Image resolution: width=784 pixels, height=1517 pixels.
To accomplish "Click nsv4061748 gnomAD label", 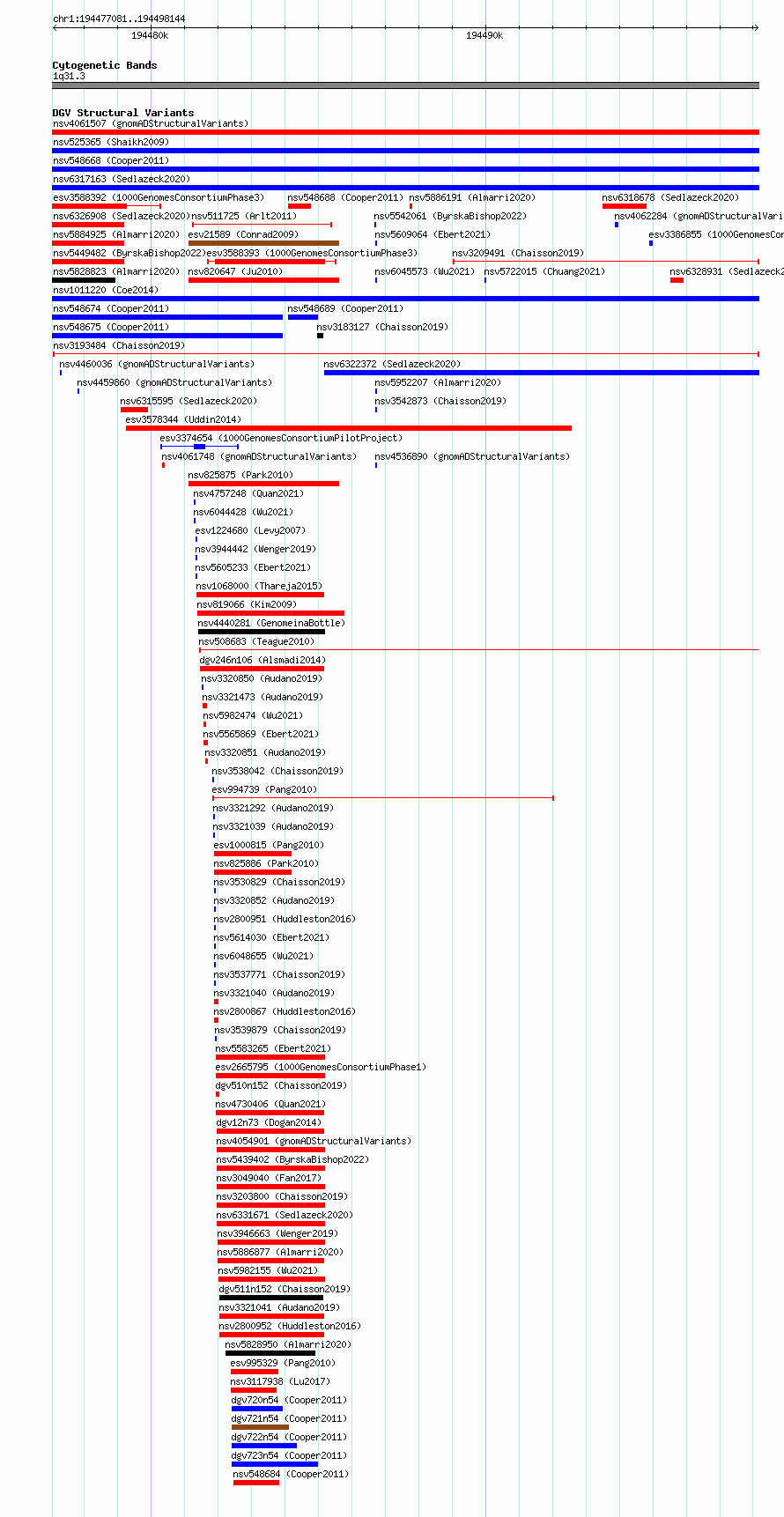I will 259,456.
